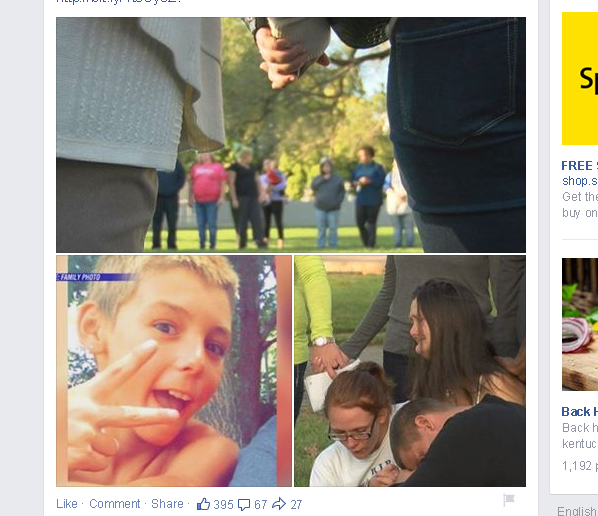Visit the shop.s ad domain link

pos(580,180)
